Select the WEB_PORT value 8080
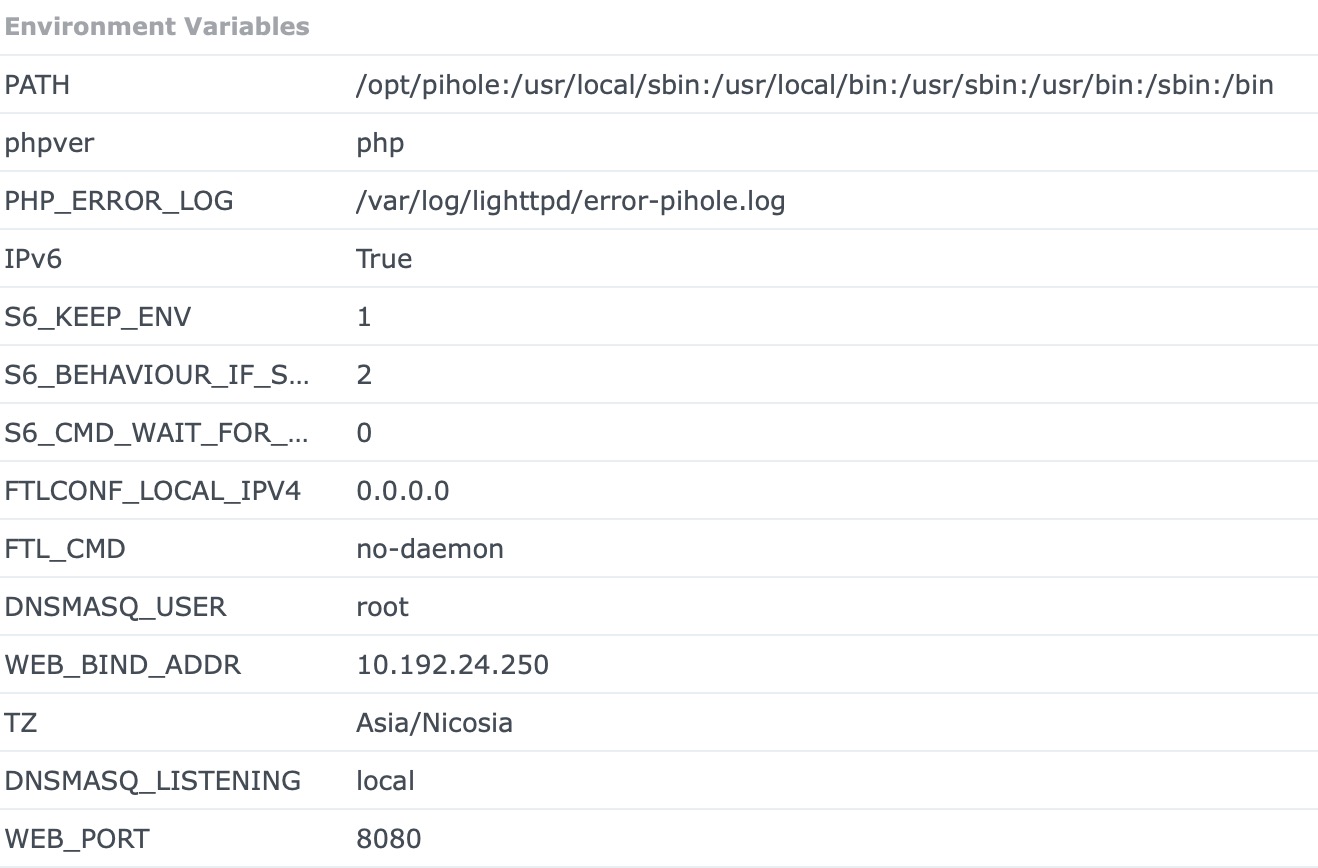The height and width of the screenshot is (868, 1318). 389,839
